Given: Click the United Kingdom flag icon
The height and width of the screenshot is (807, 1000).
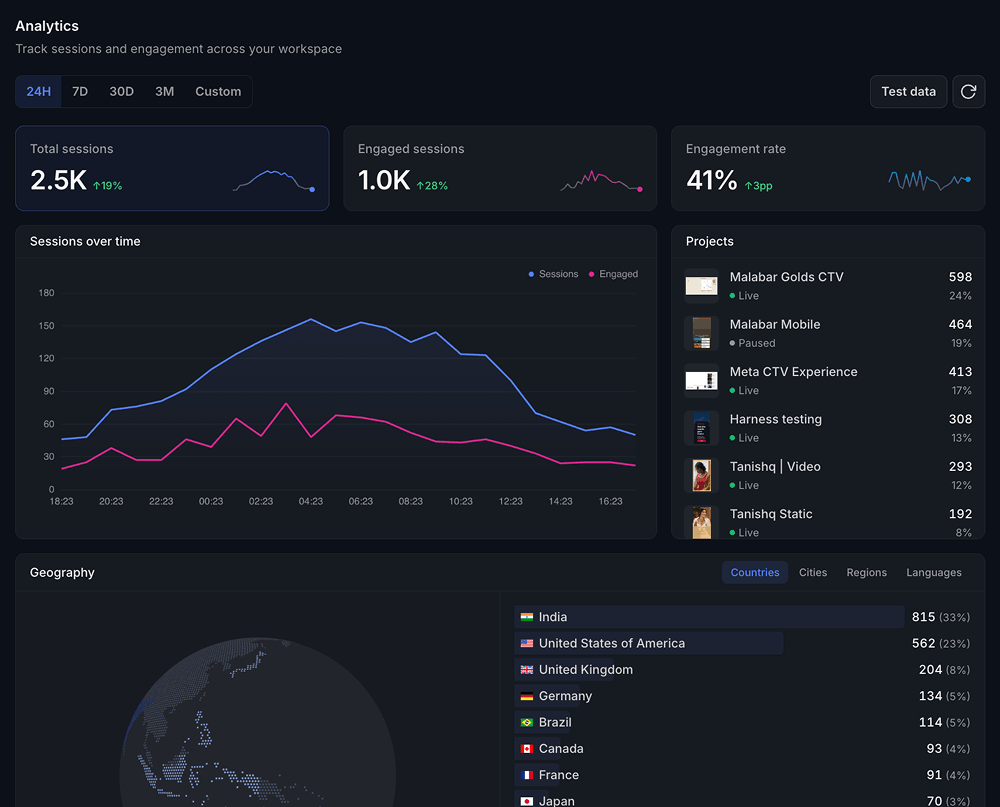Looking at the screenshot, I should click(527, 670).
